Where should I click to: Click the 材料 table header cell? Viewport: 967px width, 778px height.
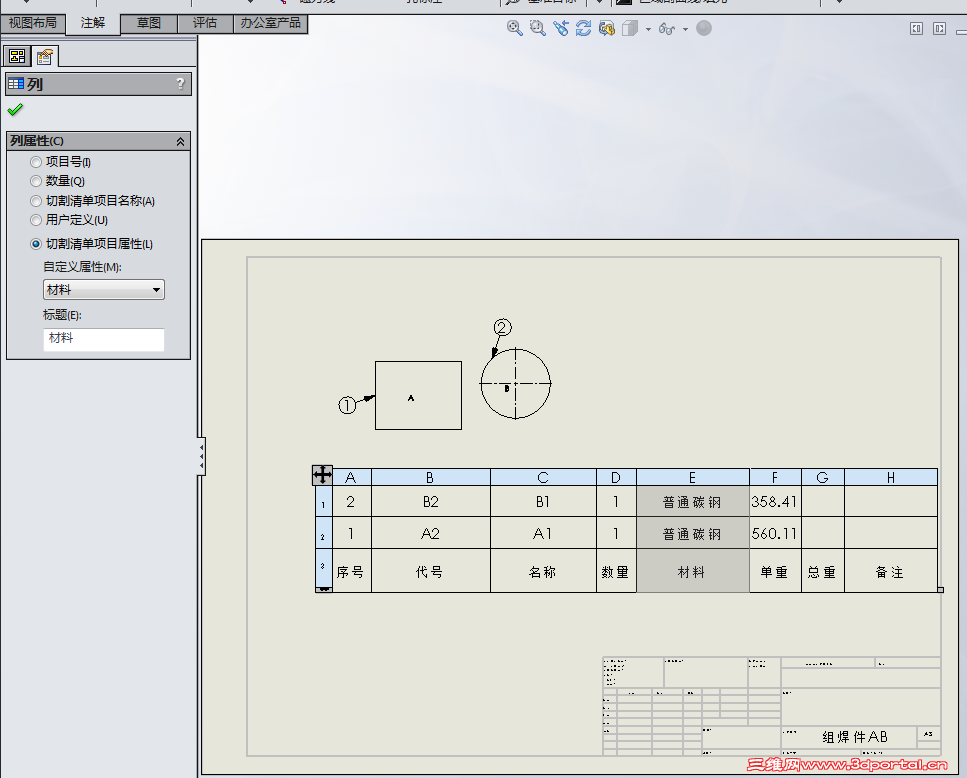[x=693, y=571]
